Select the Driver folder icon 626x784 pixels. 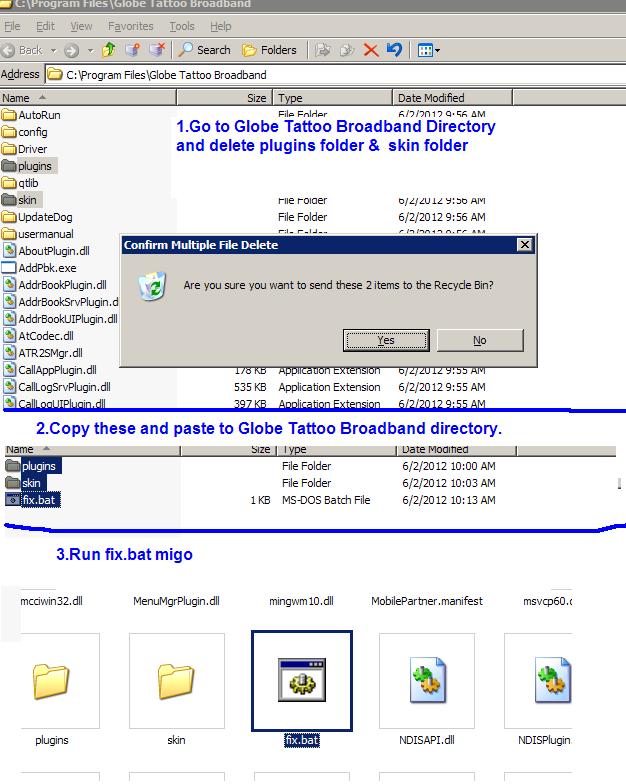(x=9, y=149)
